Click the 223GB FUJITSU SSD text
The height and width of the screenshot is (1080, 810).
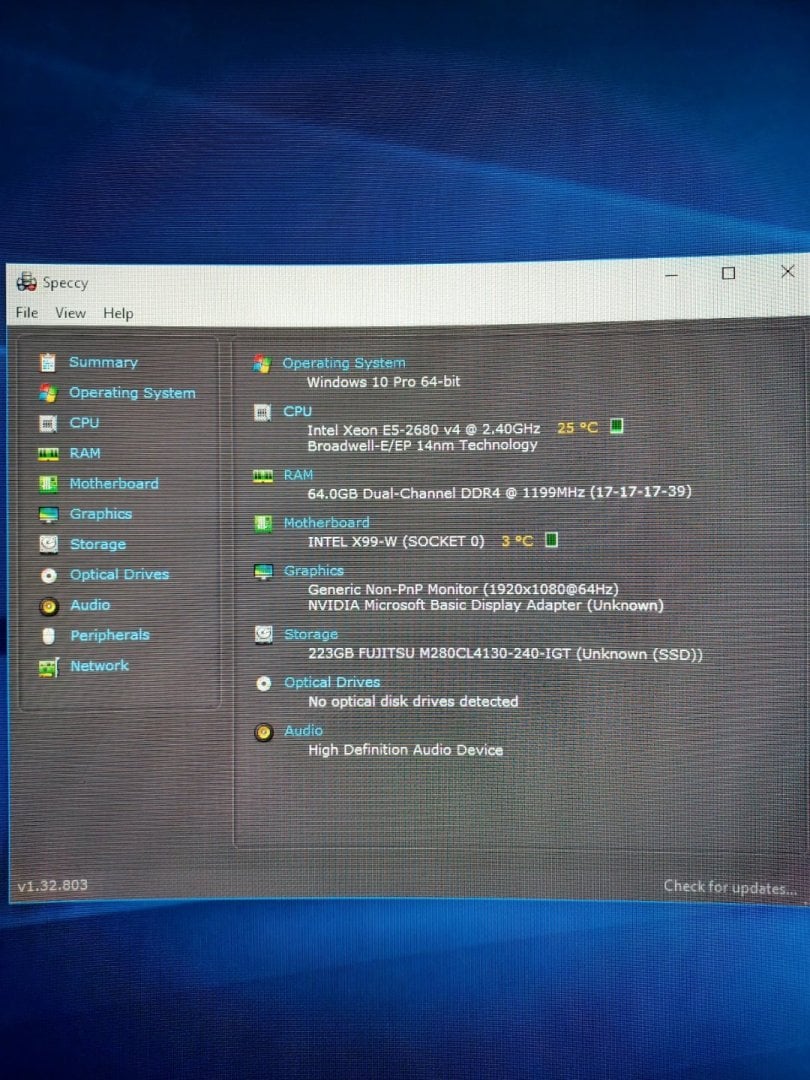coord(506,653)
